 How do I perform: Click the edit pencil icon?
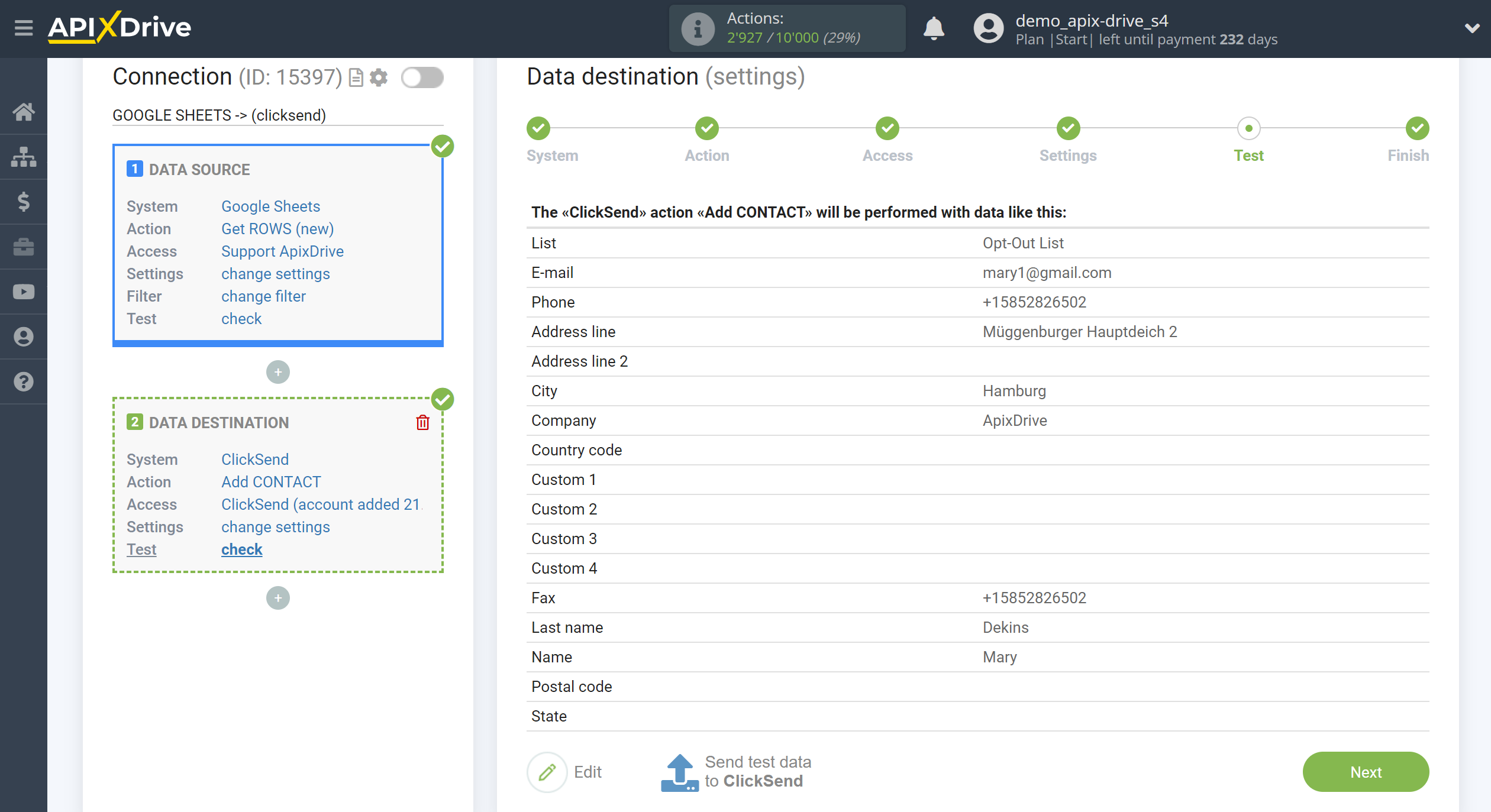click(547, 772)
